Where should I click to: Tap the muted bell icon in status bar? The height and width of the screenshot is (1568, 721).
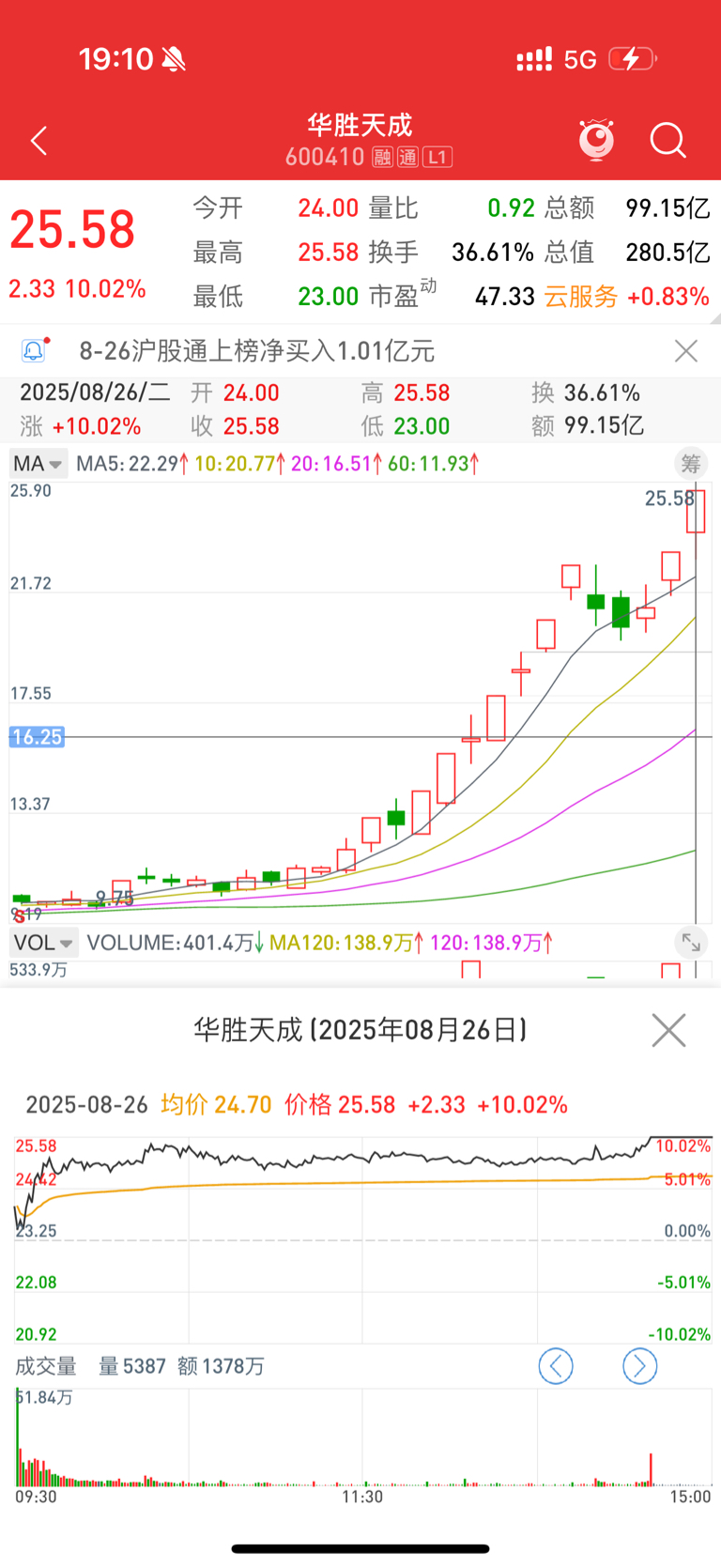point(174,60)
